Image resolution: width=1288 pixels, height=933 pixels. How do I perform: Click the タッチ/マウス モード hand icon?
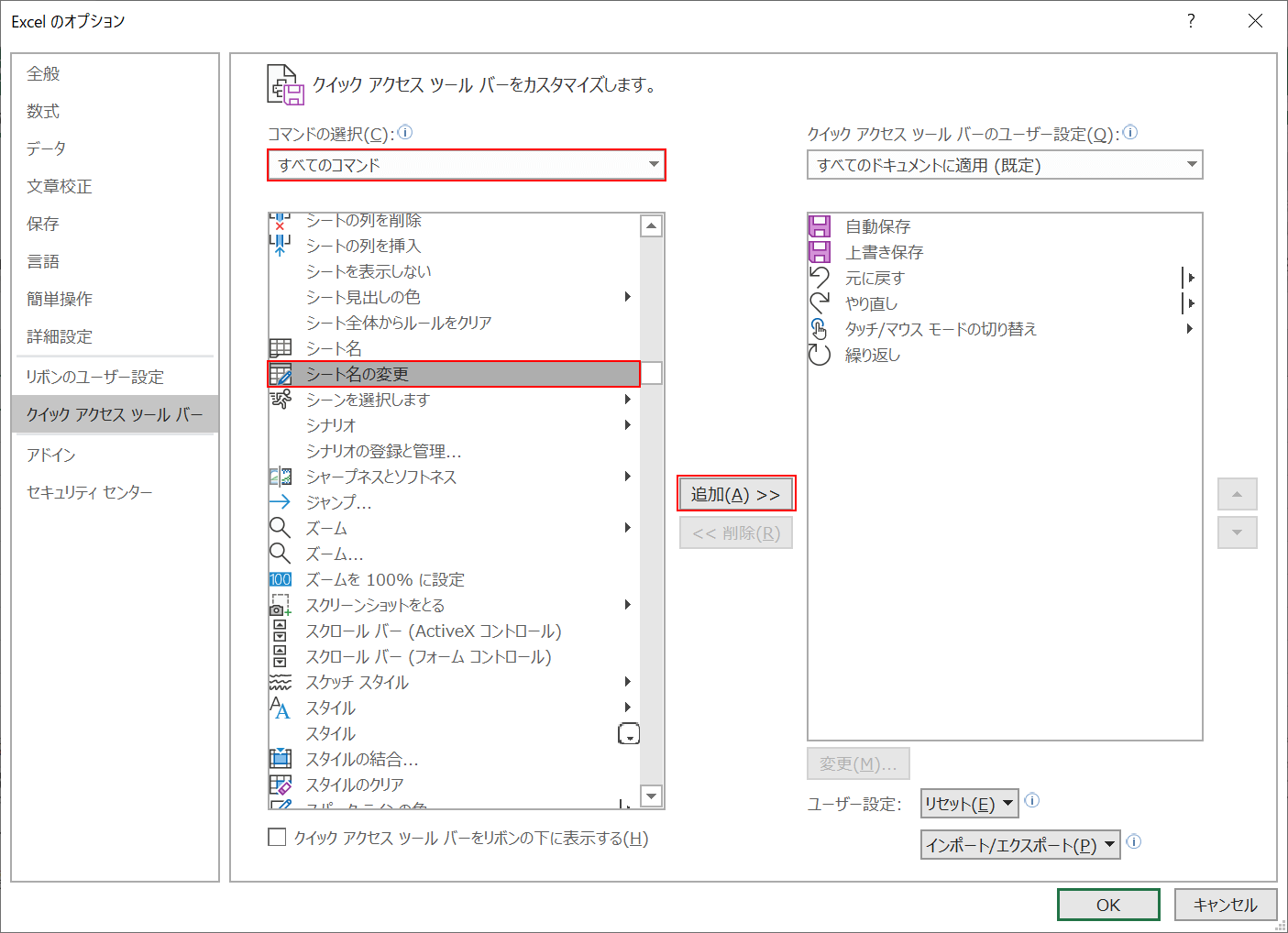click(x=820, y=329)
